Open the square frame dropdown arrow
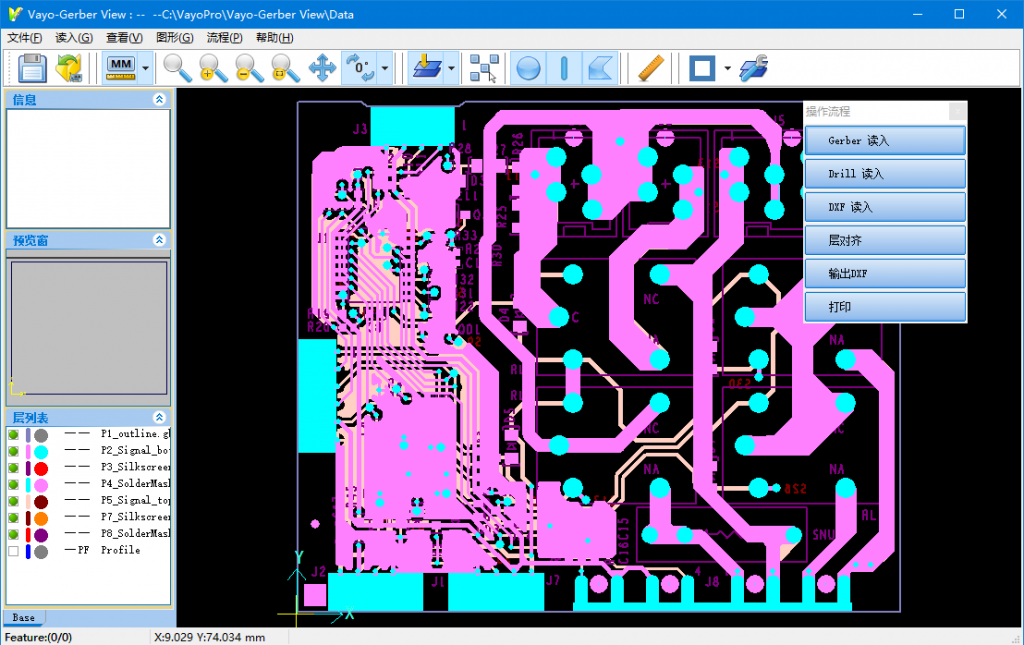1024x645 pixels. [x=727, y=68]
